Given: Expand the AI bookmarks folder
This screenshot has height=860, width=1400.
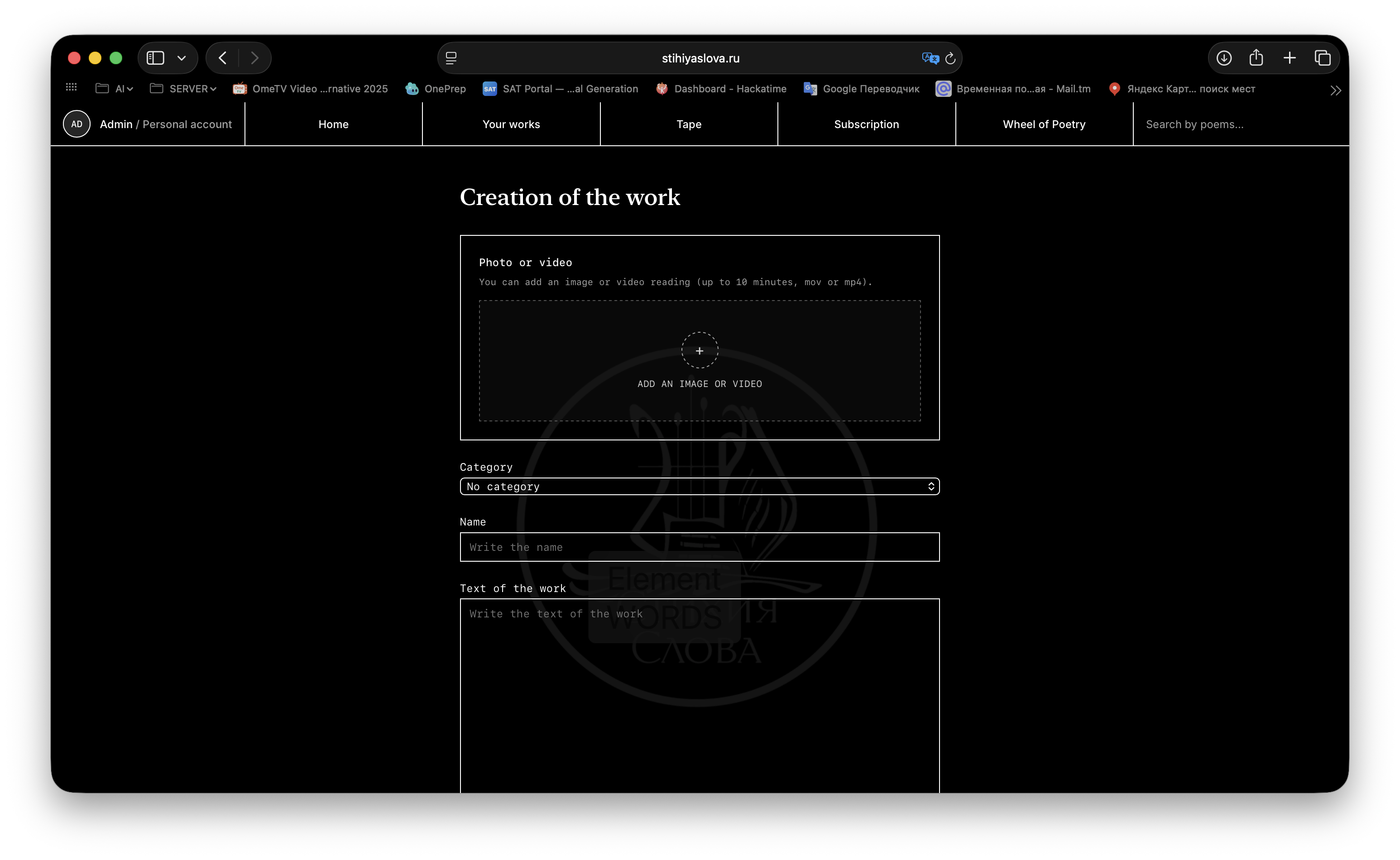Looking at the screenshot, I should [x=115, y=89].
